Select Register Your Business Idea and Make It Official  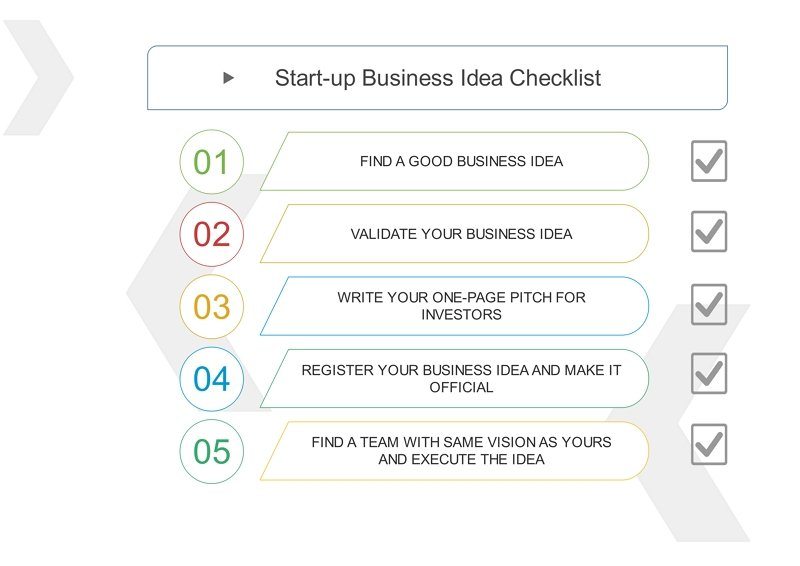tap(455, 379)
